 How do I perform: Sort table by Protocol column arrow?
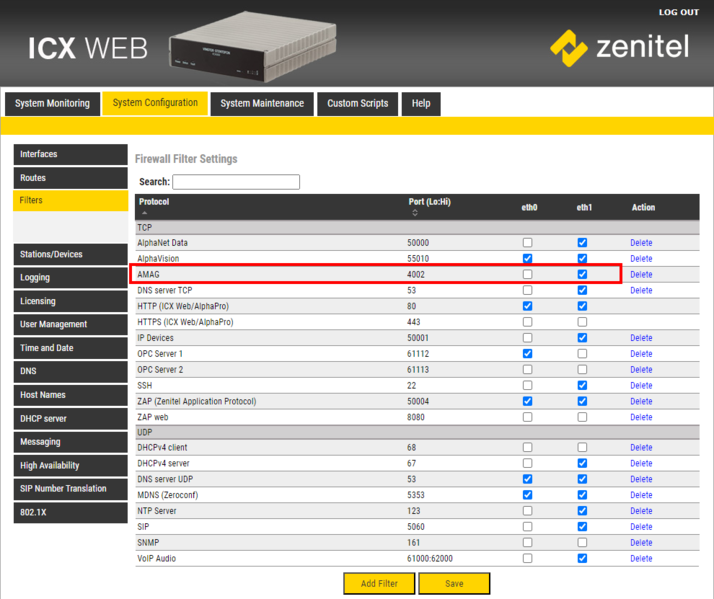click(144, 213)
